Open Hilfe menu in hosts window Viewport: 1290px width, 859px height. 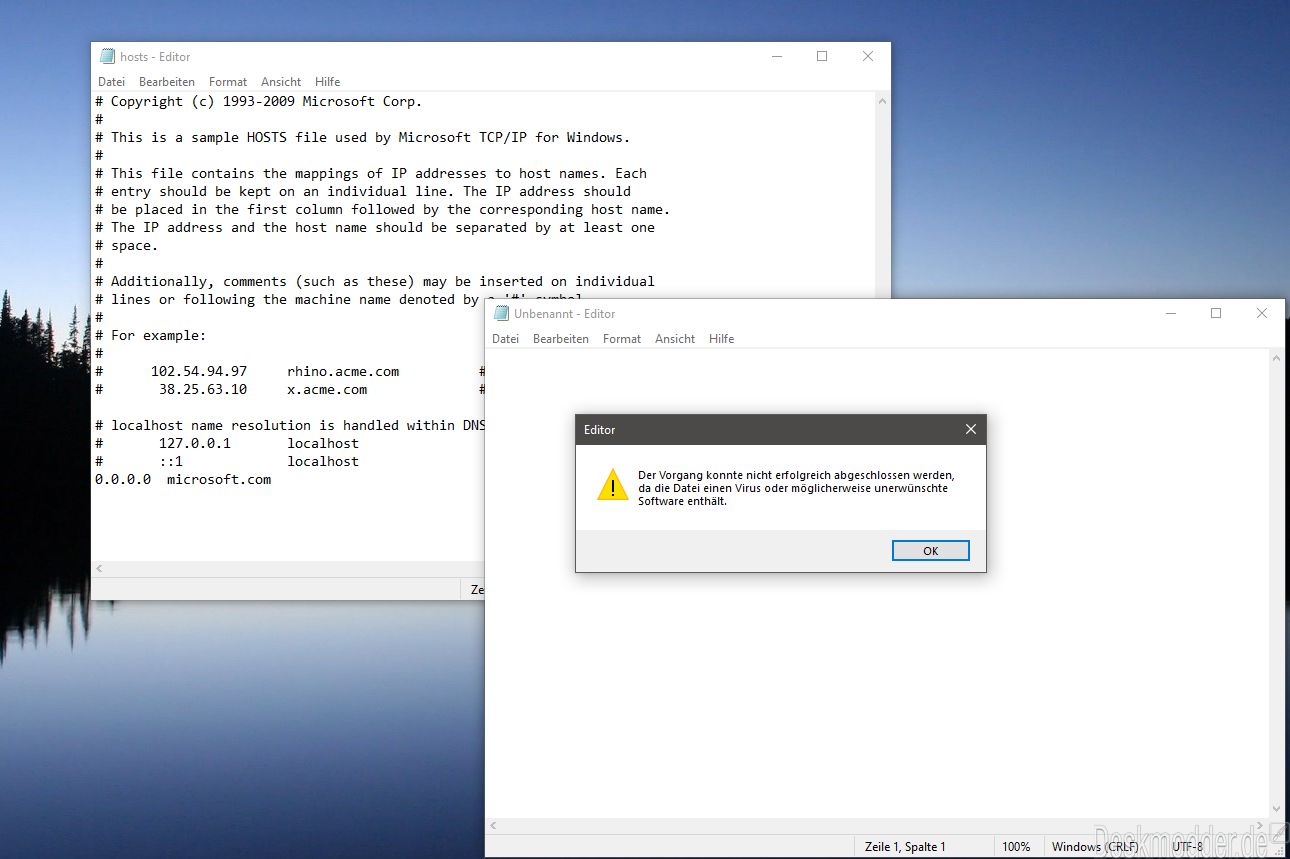[327, 82]
